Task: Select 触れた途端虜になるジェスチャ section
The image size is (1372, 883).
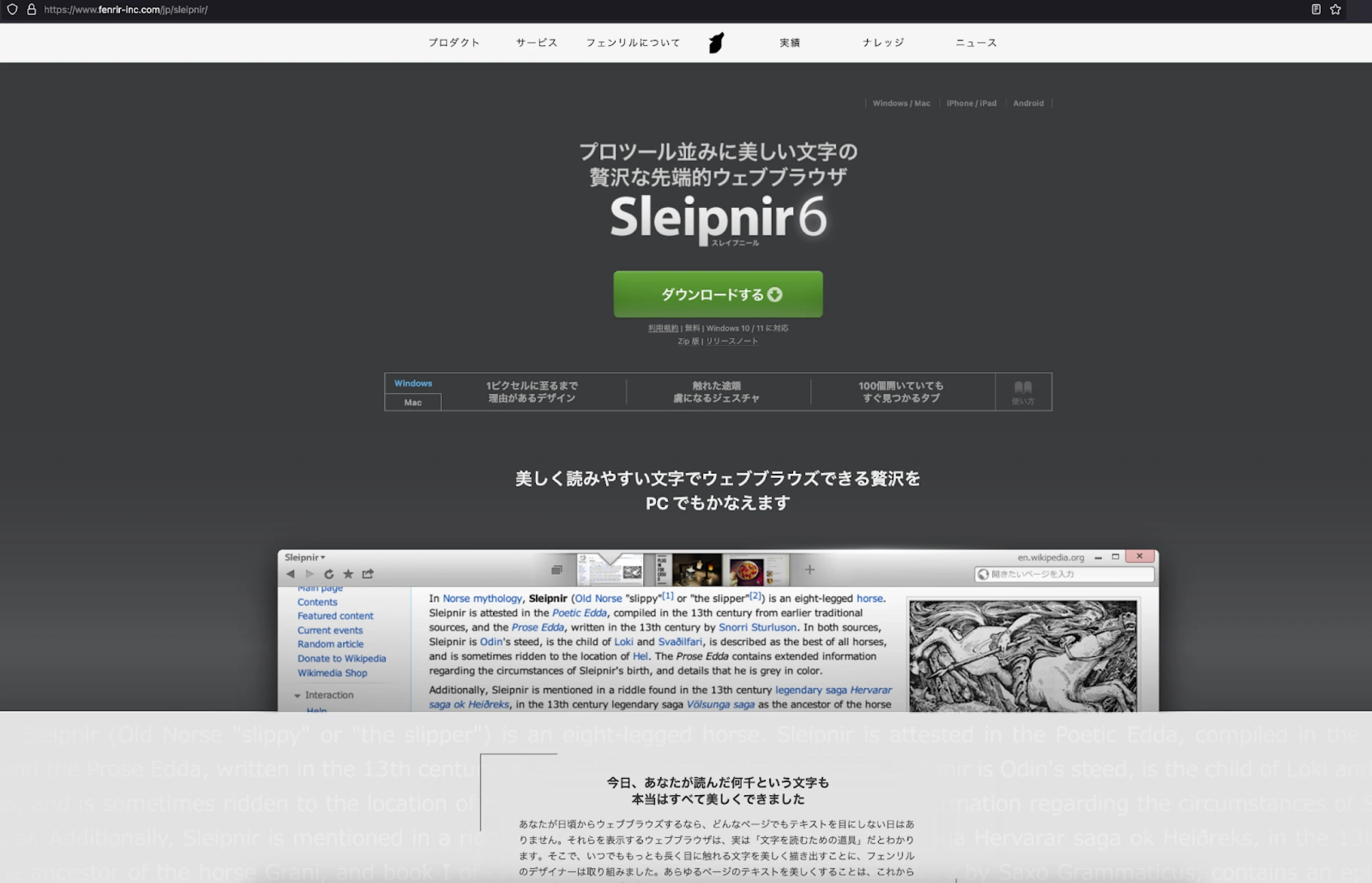Action: [x=717, y=392]
